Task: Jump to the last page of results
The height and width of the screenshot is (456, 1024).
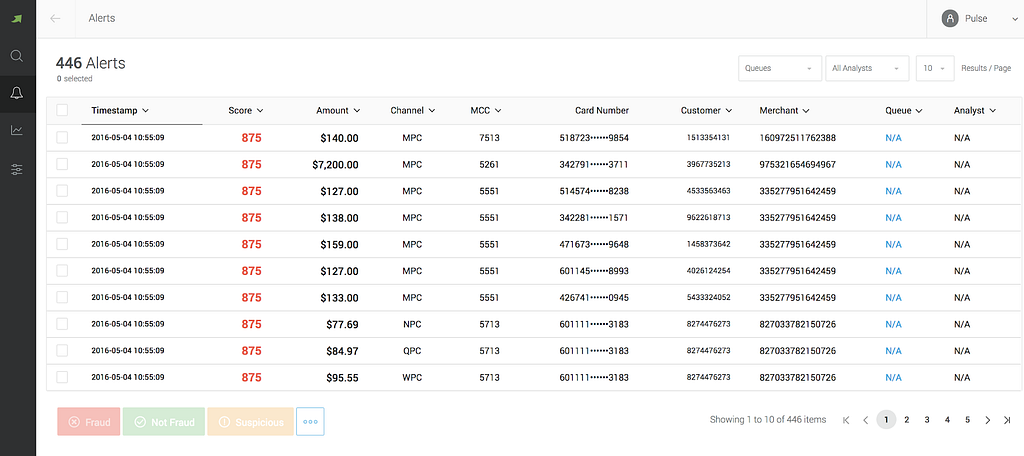Action: [x=1007, y=420]
